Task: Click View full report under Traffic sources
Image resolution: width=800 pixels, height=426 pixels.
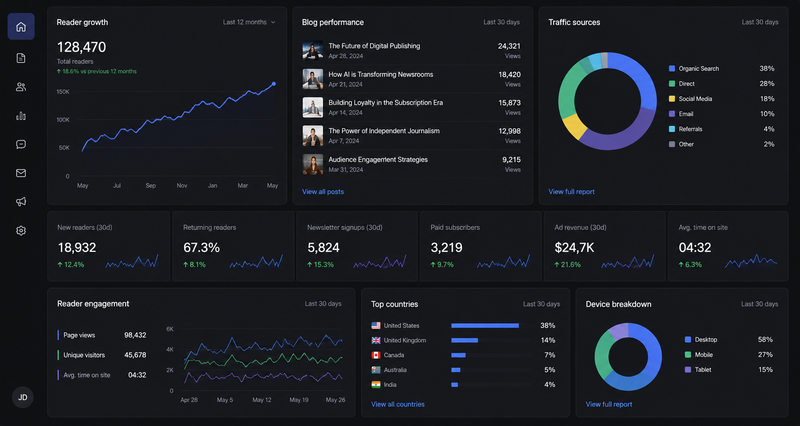Action: point(571,192)
